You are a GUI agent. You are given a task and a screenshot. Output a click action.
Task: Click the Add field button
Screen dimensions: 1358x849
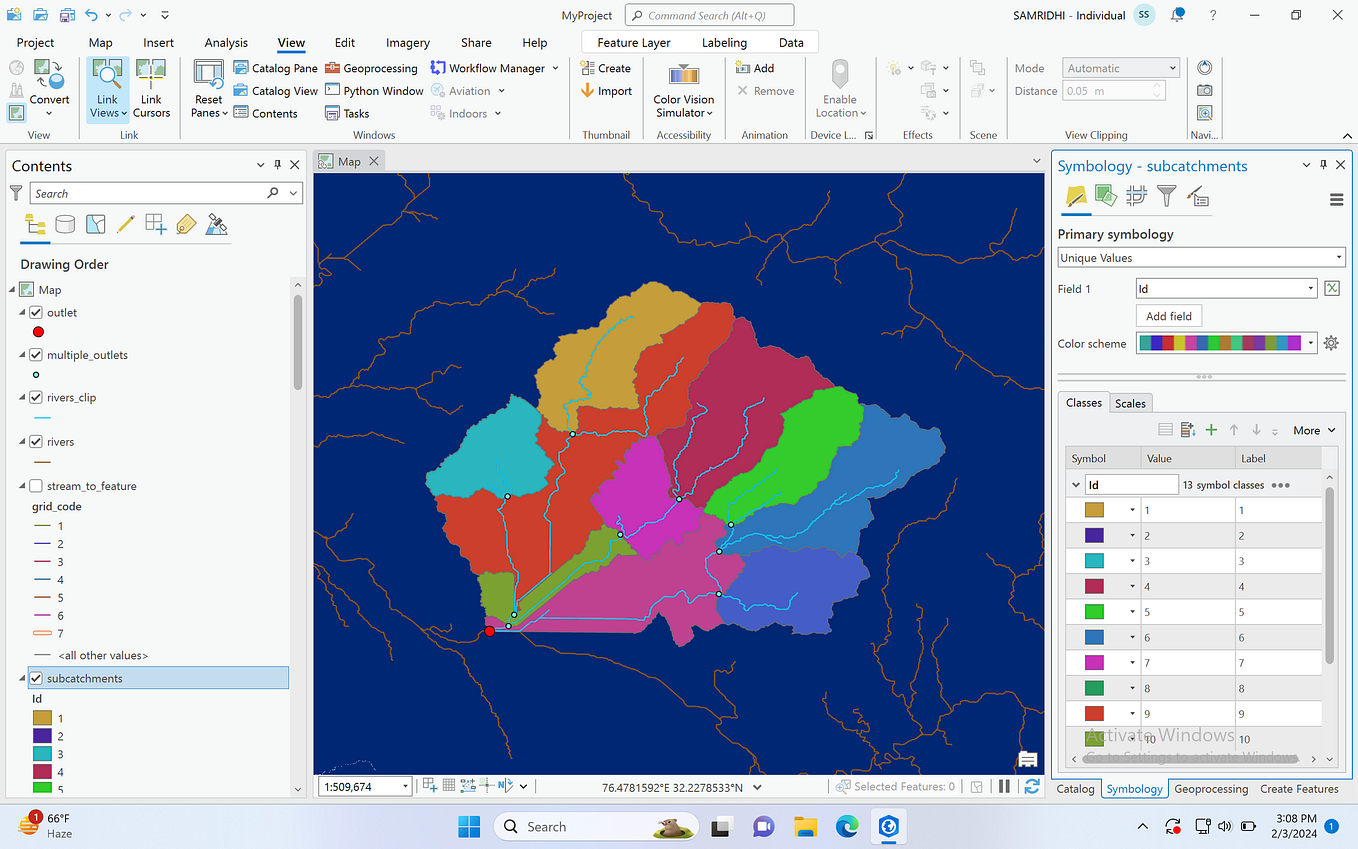tap(1168, 315)
